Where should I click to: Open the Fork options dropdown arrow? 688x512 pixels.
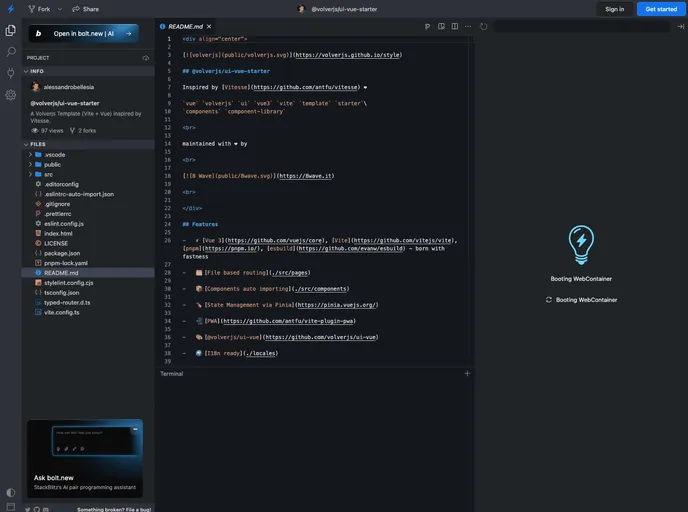[x=60, y=9]
